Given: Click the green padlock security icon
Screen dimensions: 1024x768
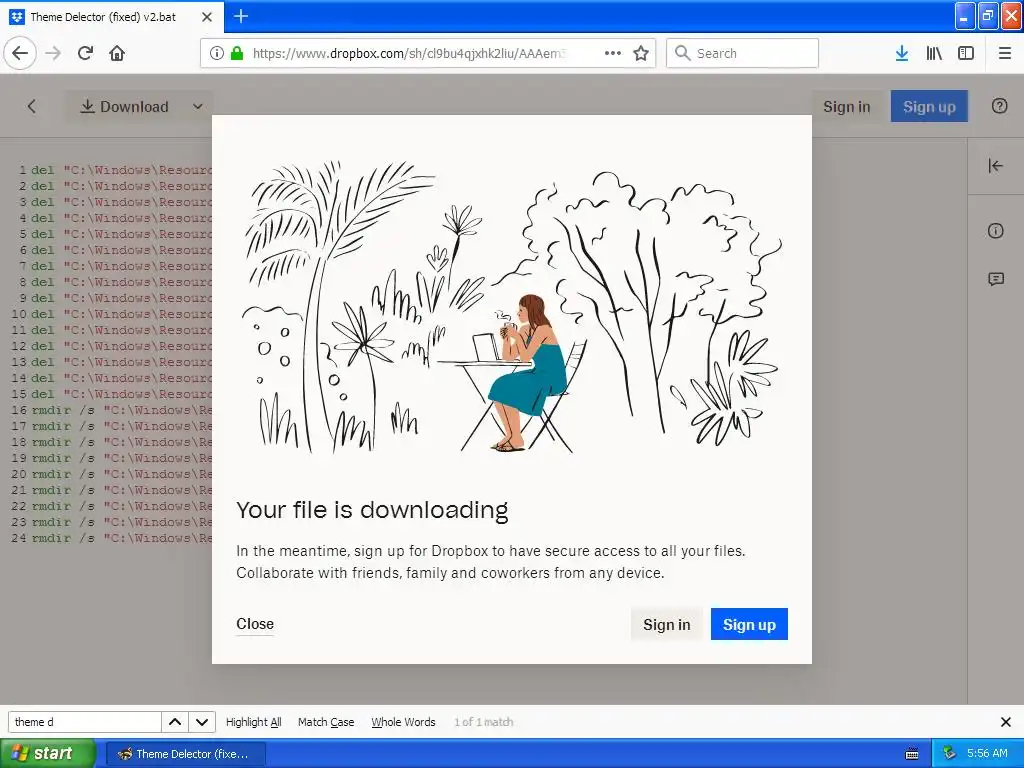Looking at the screenshot, I should click(237, 53).
